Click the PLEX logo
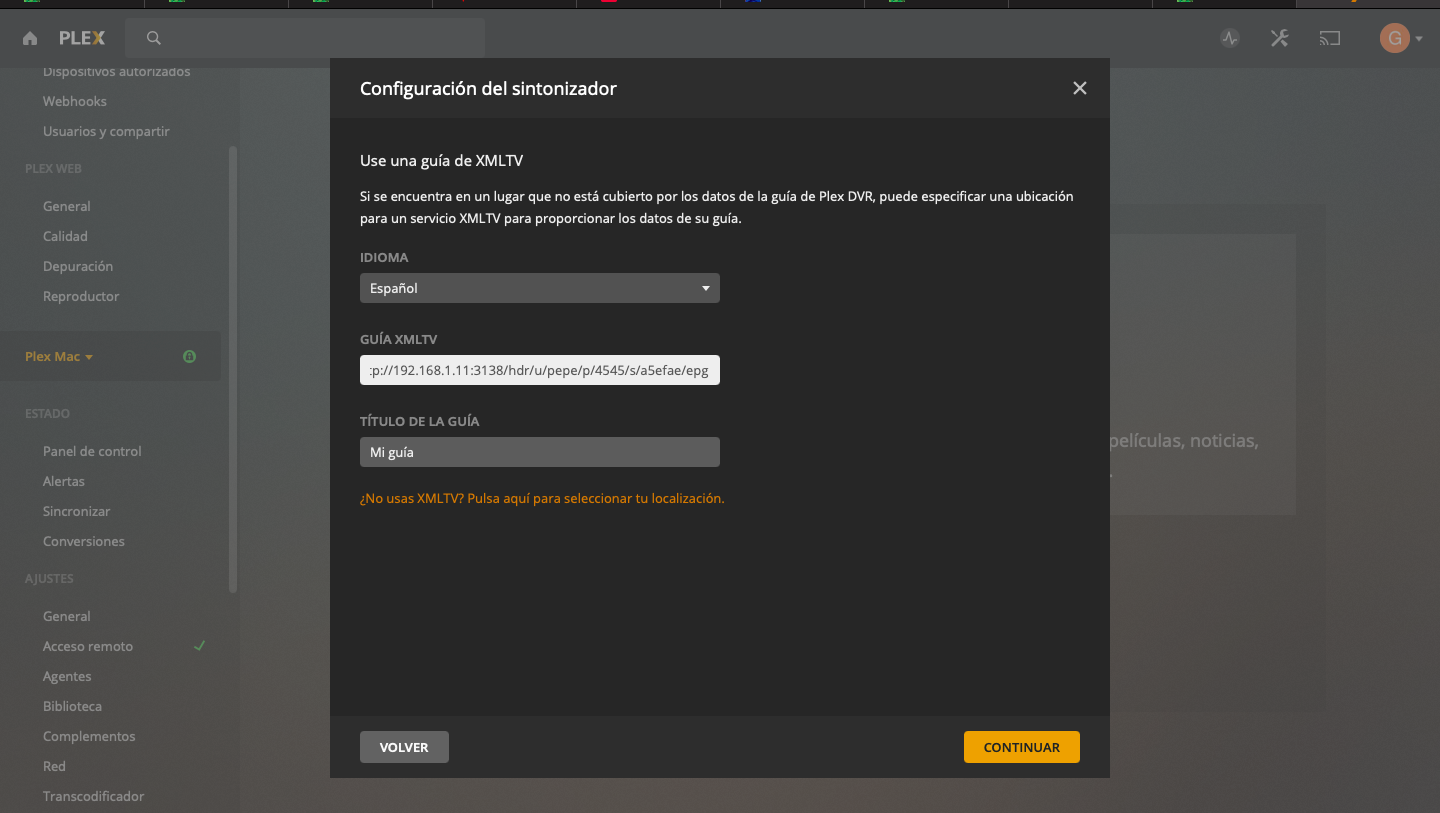Viewport: 1440px width, 813px height. click(81, 39)
